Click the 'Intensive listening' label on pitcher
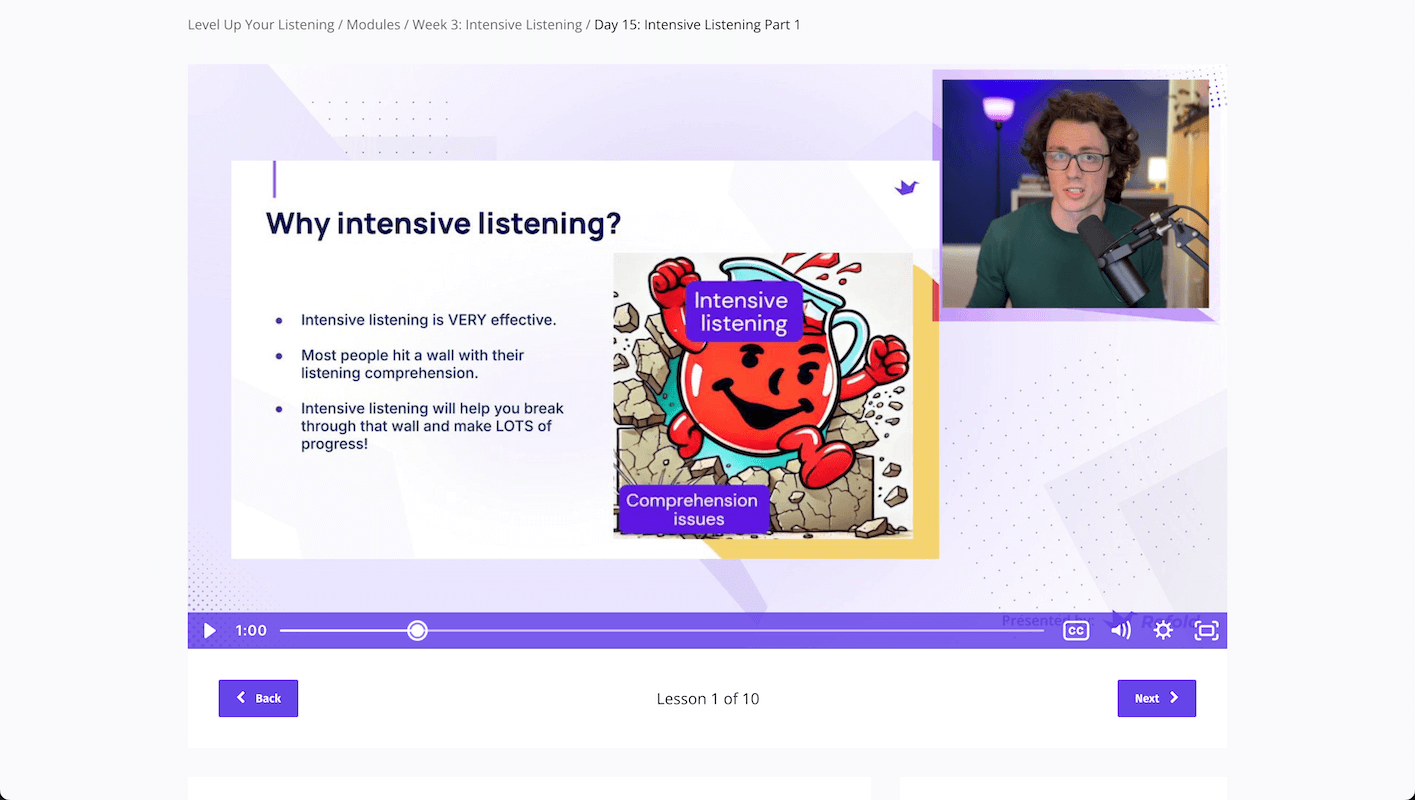This screenshot has width=1415, height=800. click(x=742, y=312)
